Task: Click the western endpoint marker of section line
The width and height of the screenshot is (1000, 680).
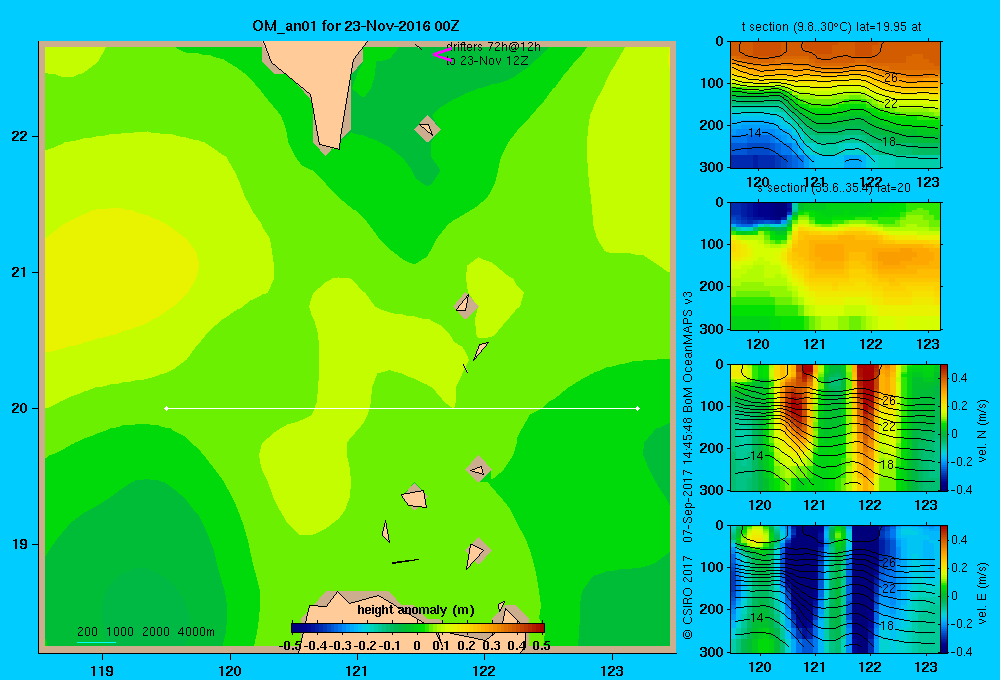Action: (x=166, y=408)
